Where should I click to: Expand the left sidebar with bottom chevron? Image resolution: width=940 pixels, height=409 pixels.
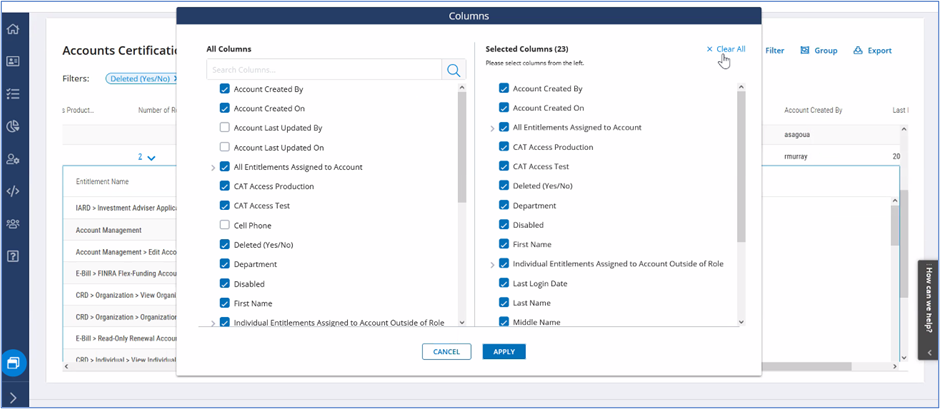pyautogui.click(x=13, y=397)
